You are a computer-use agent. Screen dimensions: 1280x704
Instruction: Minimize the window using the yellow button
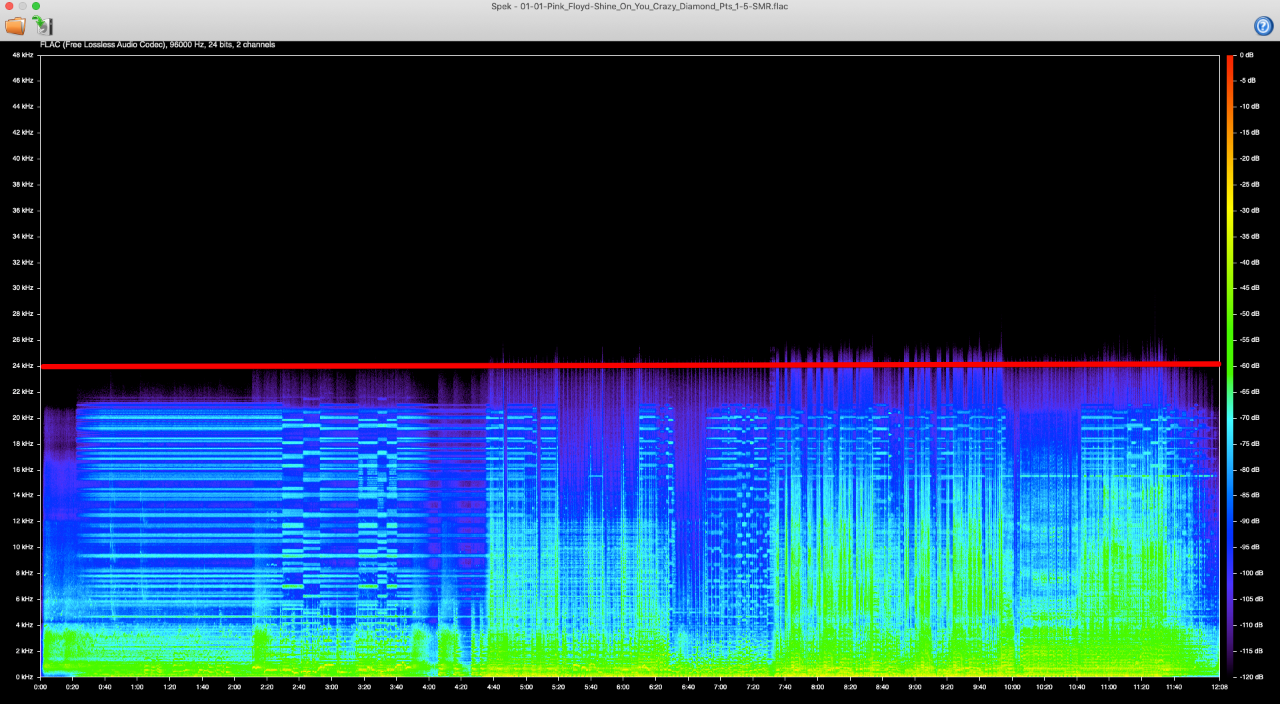pyautogui.click(x=22, y=6)
